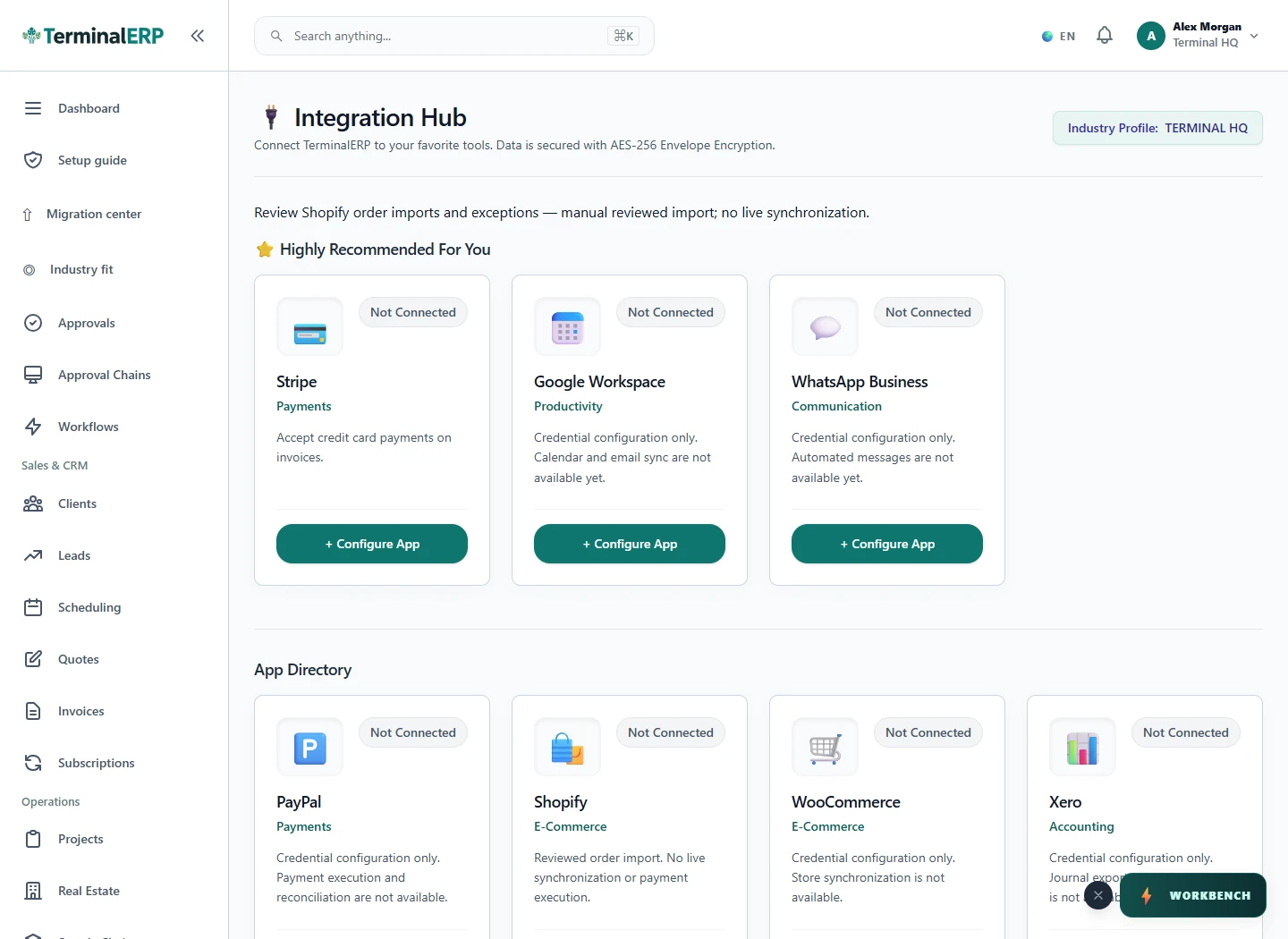Click the Projects clipboard icon
Viewport: 1288px width, 939px height.
pos(33,839)
